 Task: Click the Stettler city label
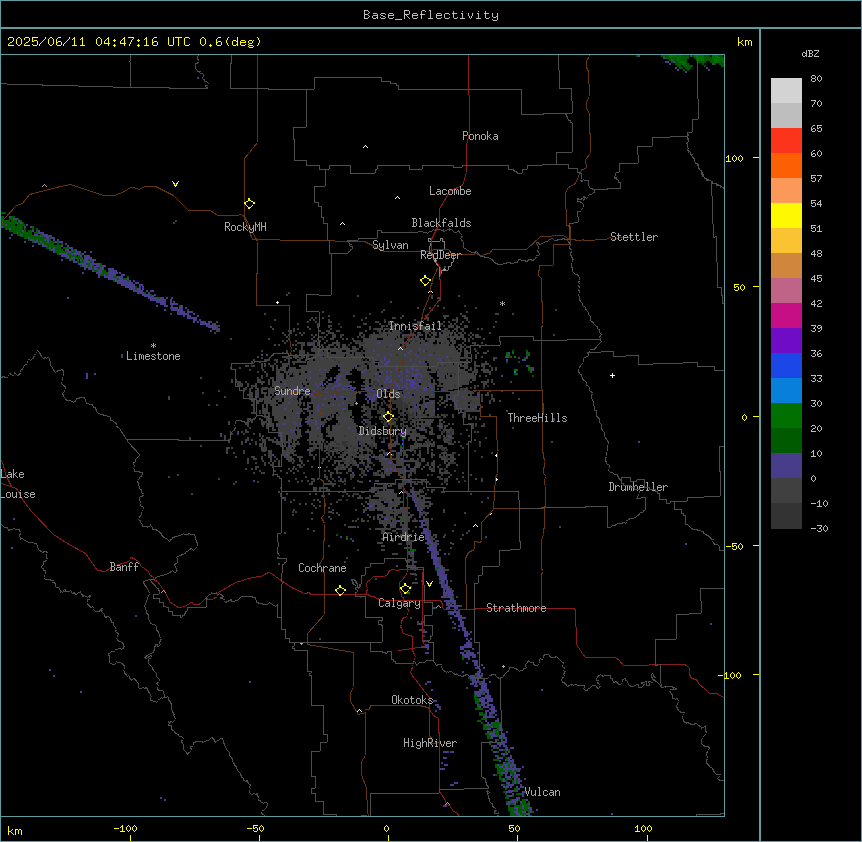tap(634, 237)
